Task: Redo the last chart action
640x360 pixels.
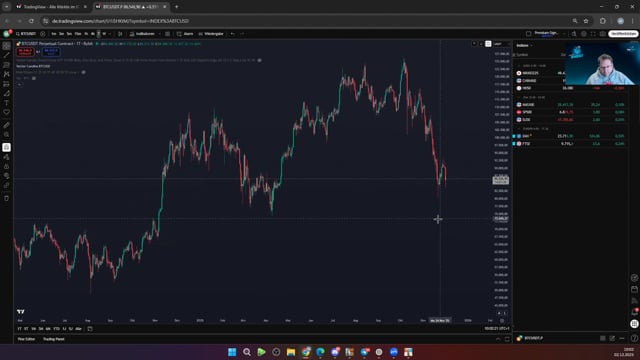Action: 242,34
